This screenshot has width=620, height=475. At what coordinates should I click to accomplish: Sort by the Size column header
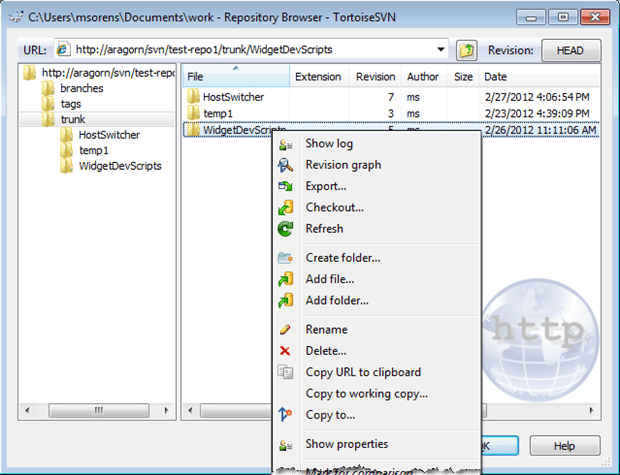coord(463,76)
